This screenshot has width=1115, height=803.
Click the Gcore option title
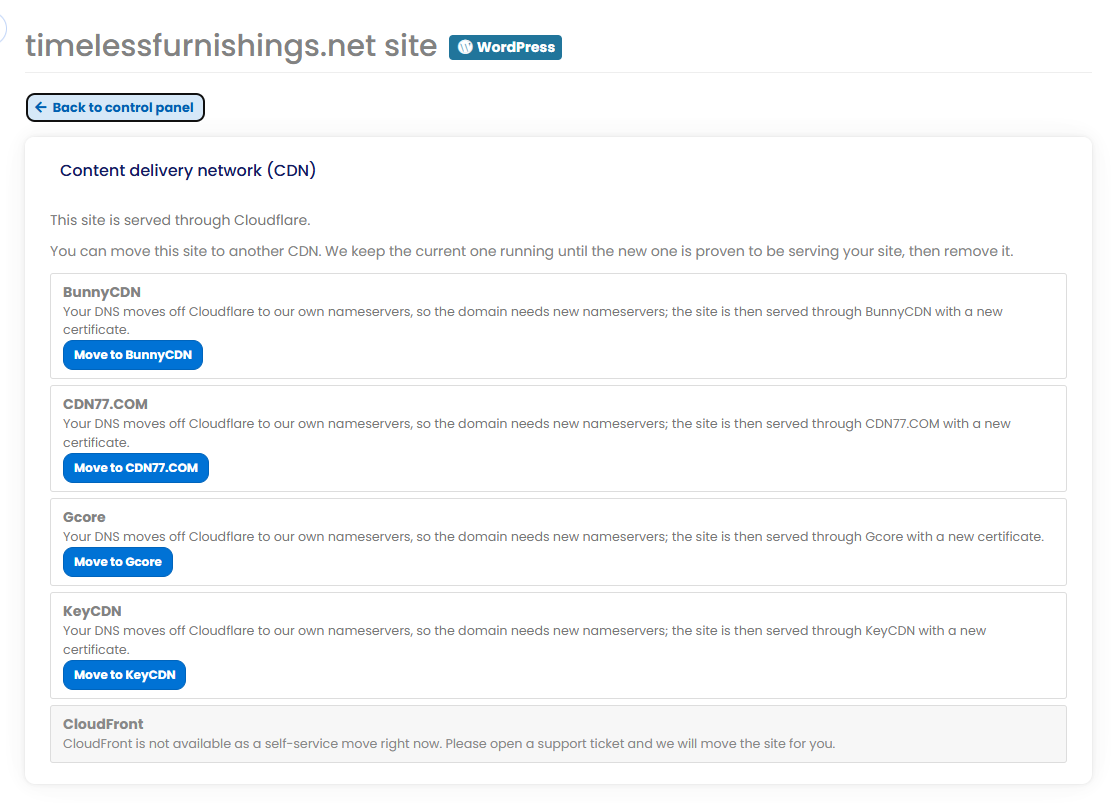point(84,517)
